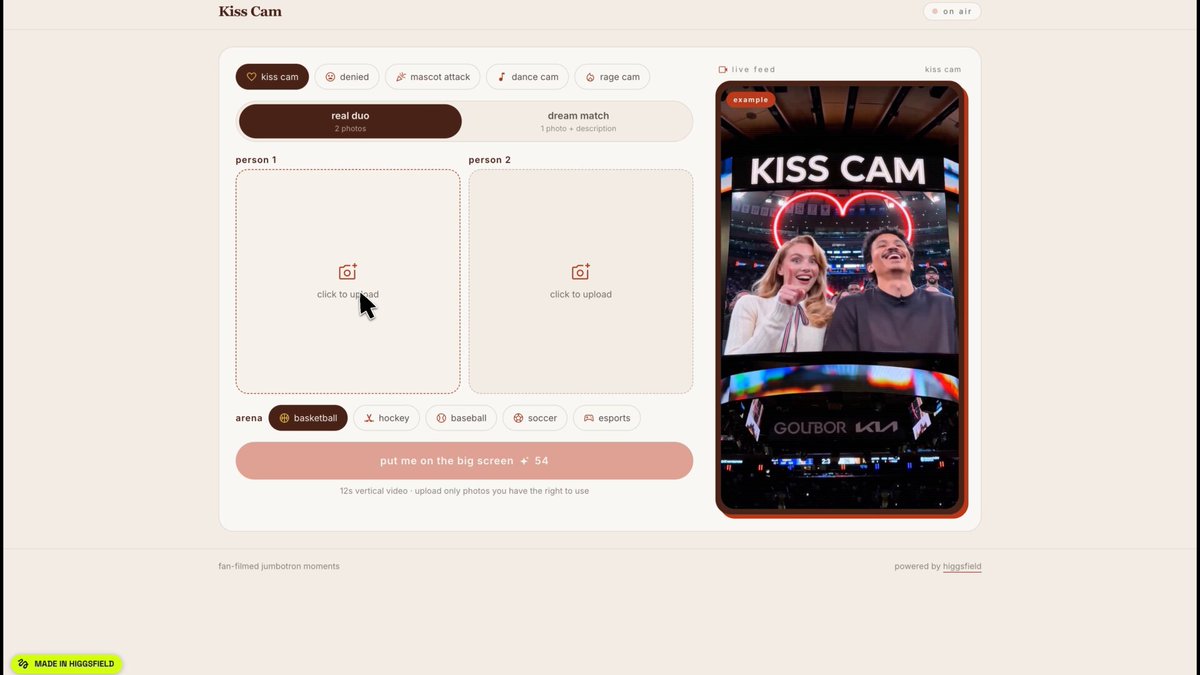Click the baseball ball icon

click(441, 418)
